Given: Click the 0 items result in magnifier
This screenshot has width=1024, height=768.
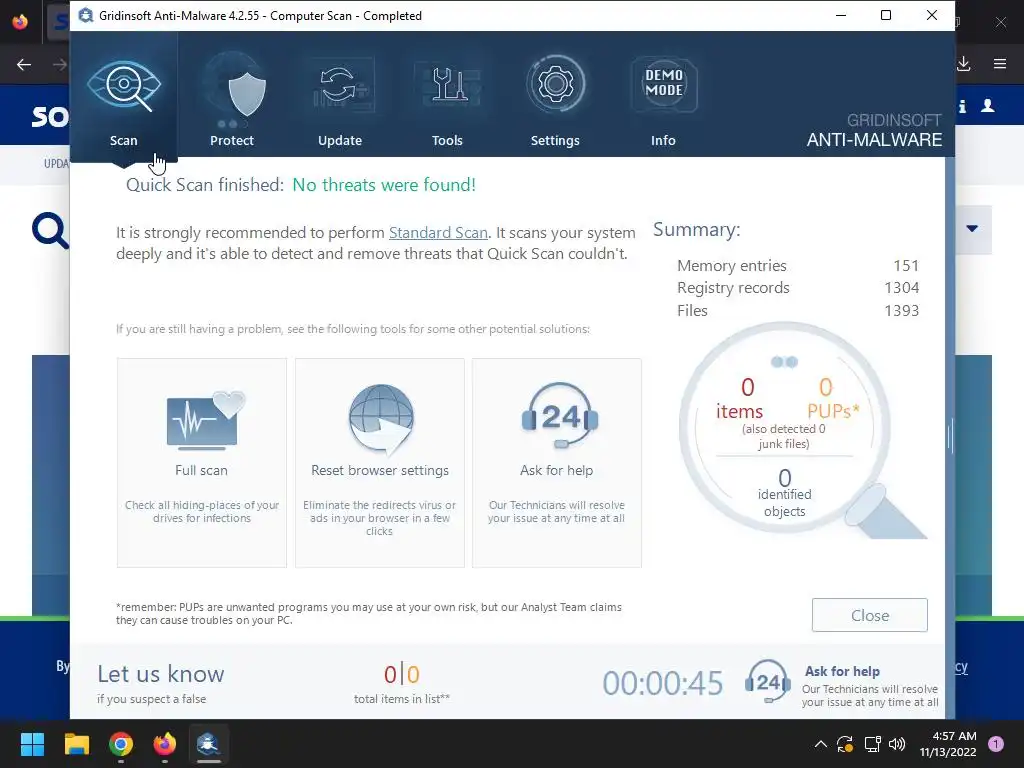Looking at the screenshot, I should click(x=740, y=398).
